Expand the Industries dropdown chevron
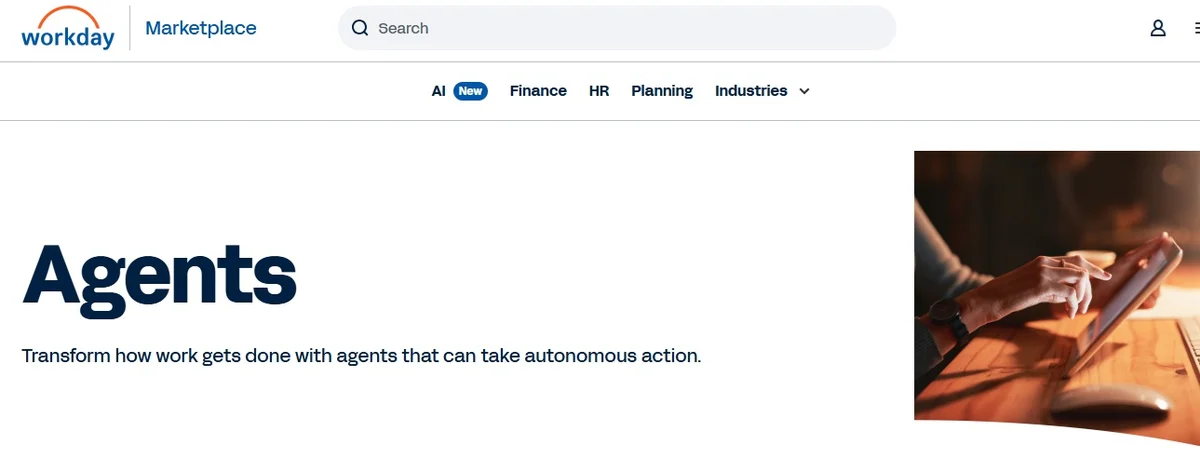The image size is (1200, 458). coord(804,91)
